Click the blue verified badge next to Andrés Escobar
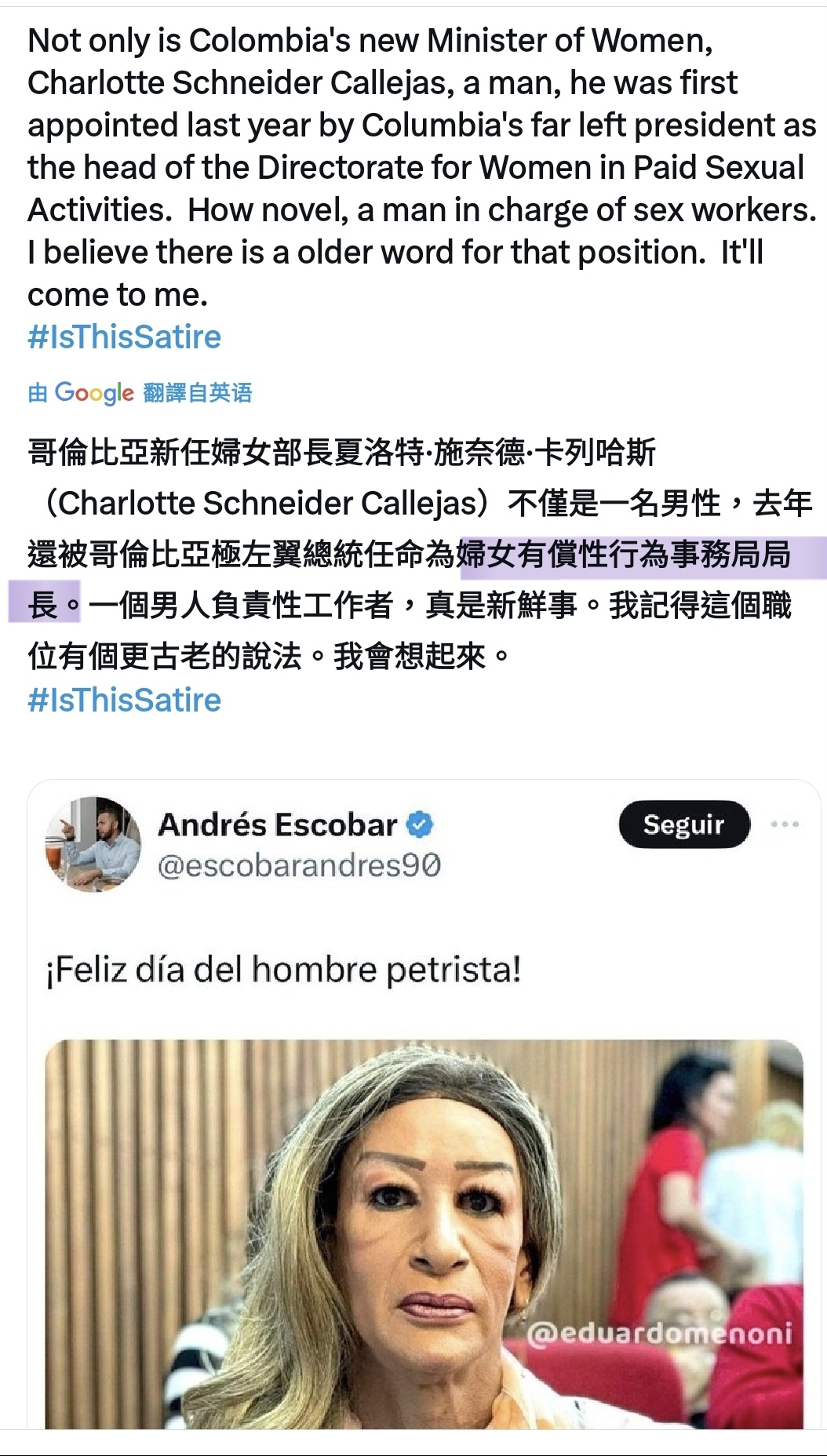The image size is (827, 1456). click(421, 824)
